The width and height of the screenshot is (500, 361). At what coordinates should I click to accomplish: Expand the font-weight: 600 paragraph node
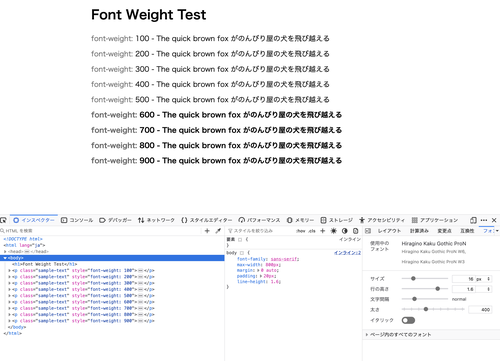pos(9,302)
